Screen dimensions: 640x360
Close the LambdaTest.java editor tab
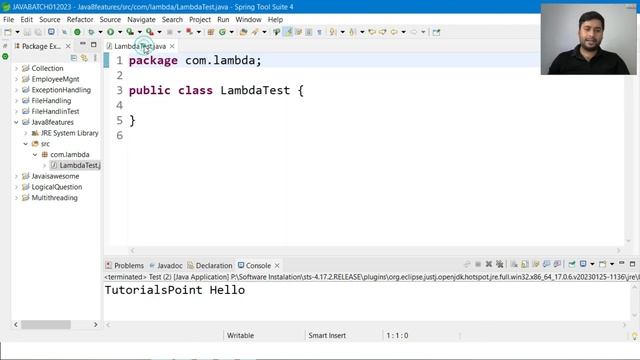coord(172,46)
